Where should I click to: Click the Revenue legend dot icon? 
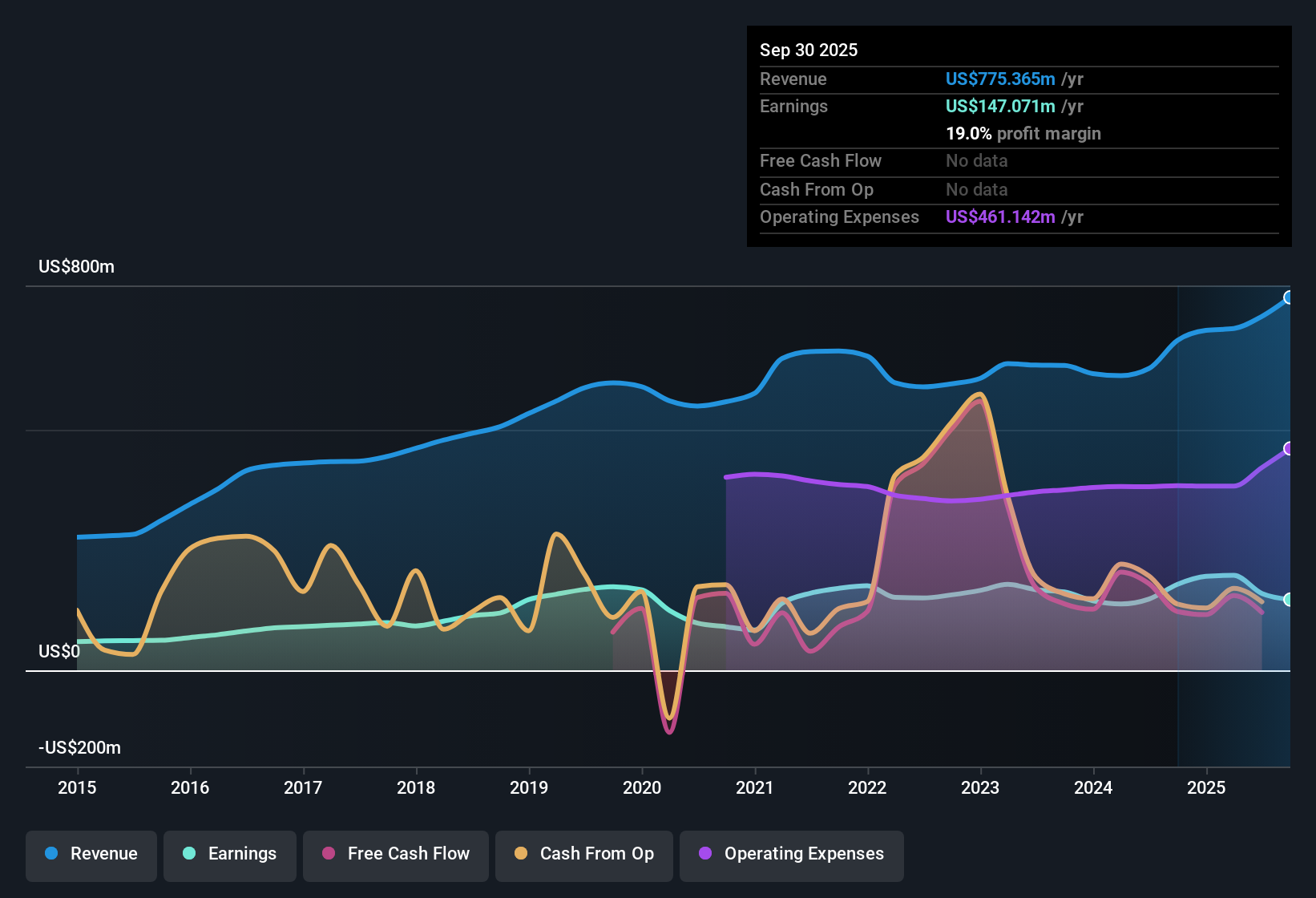click(x=50, y=854)
